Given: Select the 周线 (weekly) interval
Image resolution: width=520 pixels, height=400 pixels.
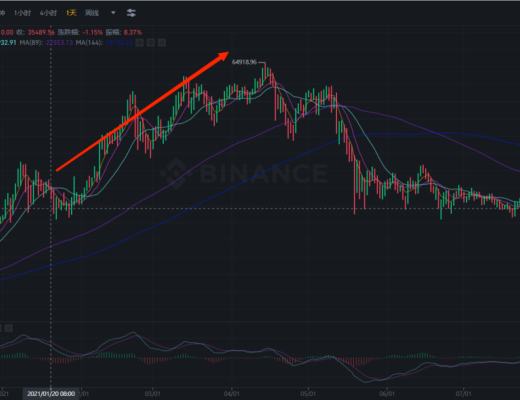Looking at the screenshot, I should 92,13.
